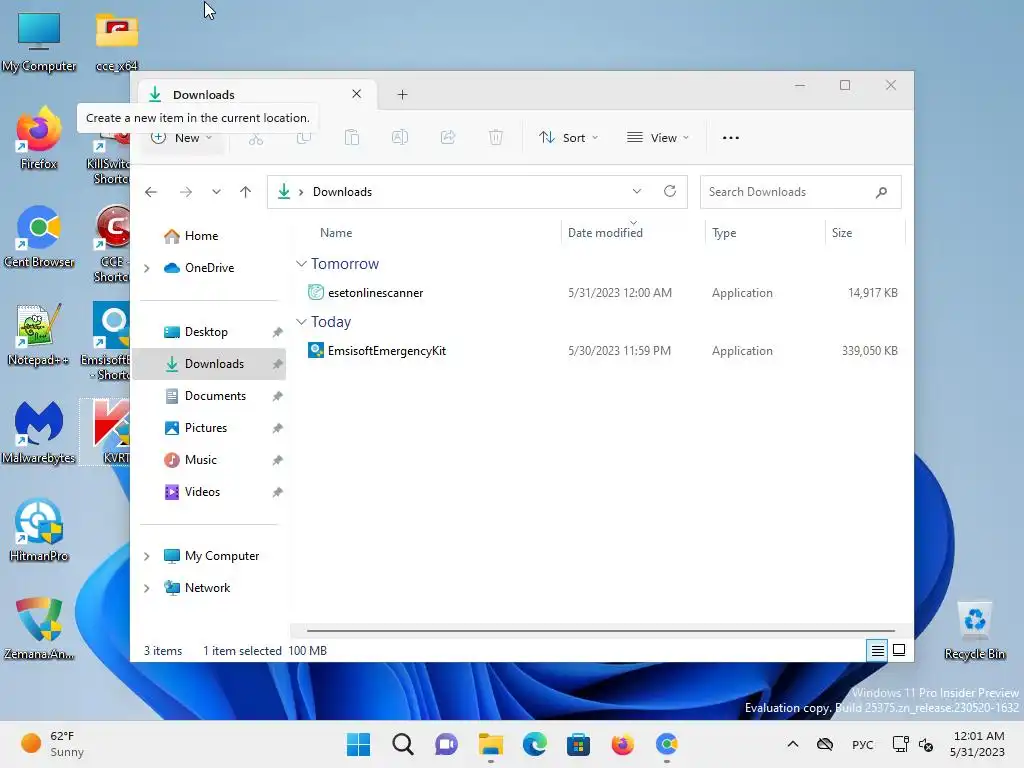Close the Downloads tab
This screenshot has width=1024, height=768.
click(357, 94)
